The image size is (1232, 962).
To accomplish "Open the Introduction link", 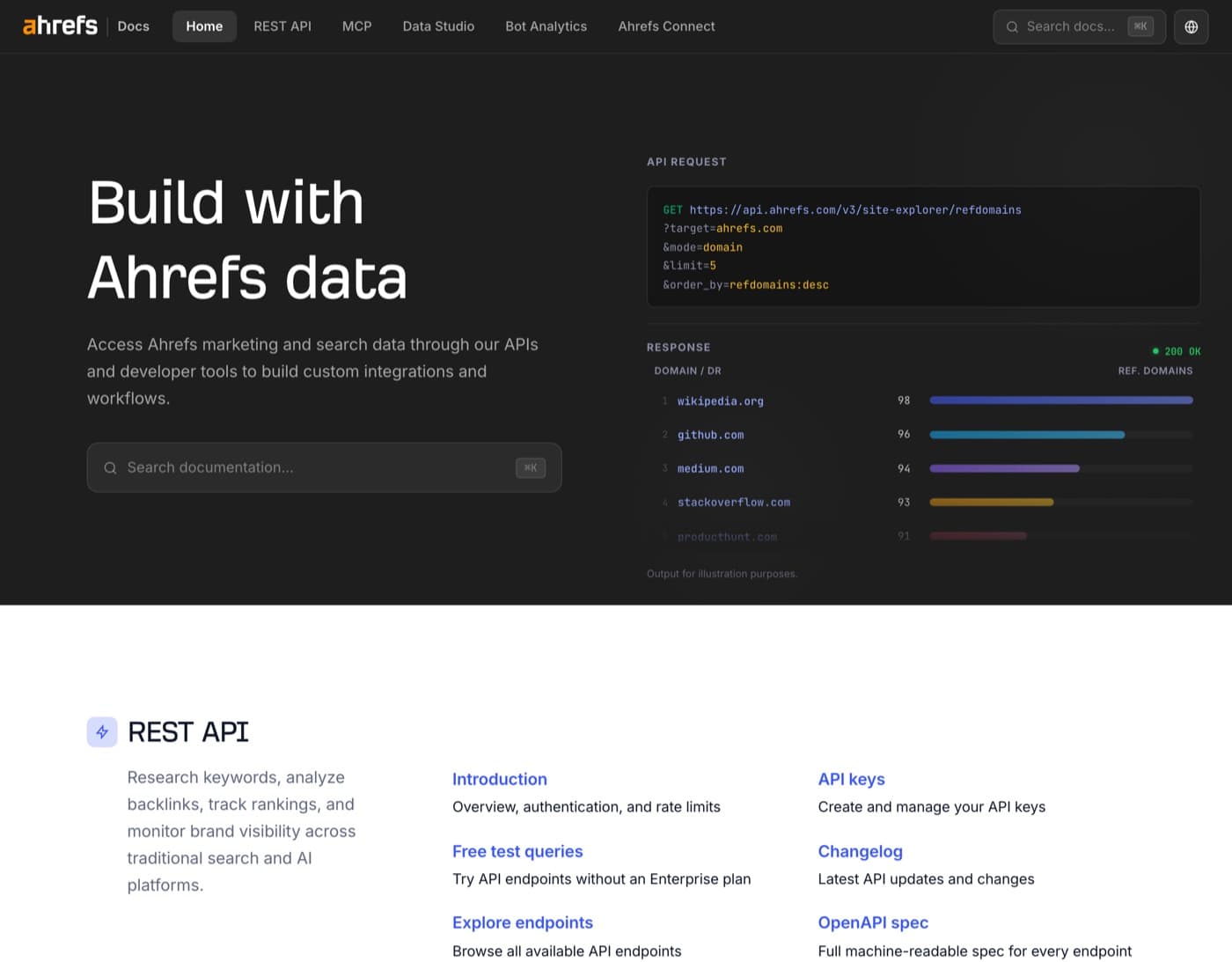I will pos(500,779).
